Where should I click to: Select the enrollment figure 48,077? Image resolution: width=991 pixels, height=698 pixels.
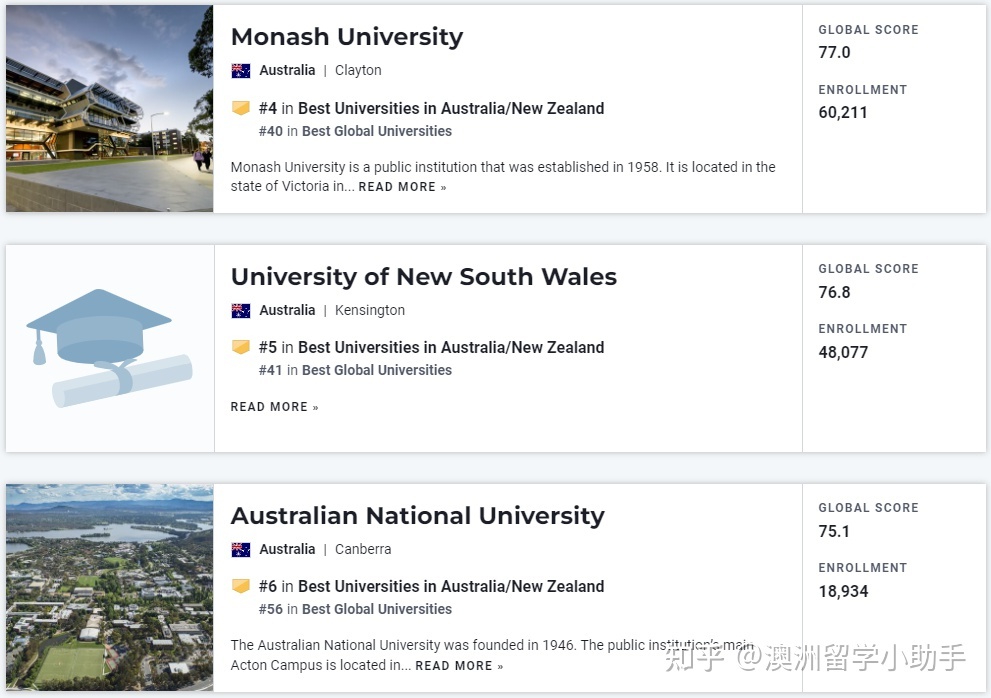point(843,352)
